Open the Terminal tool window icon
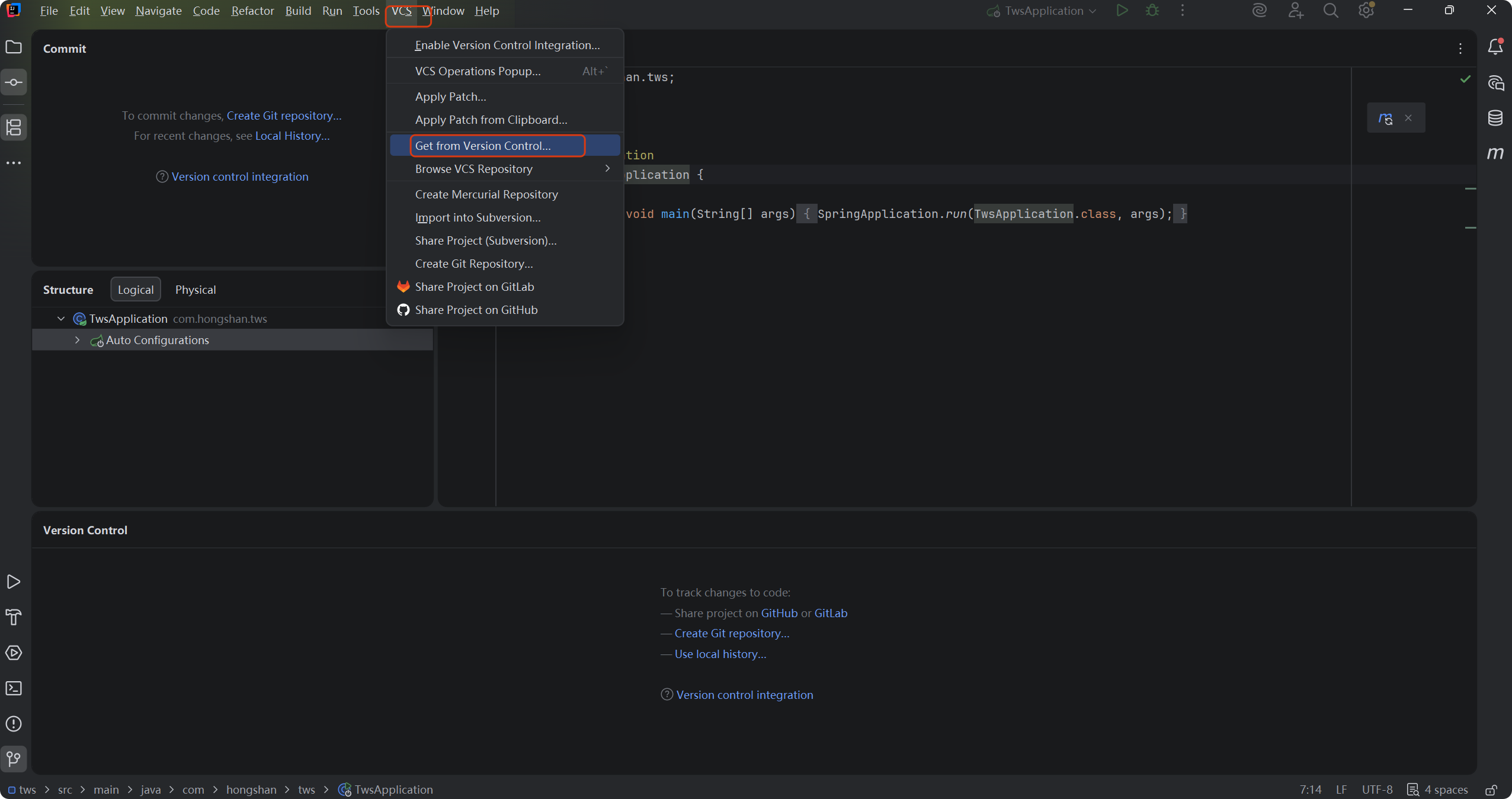Screen dimensions: 1512x799 coord(14,688)
